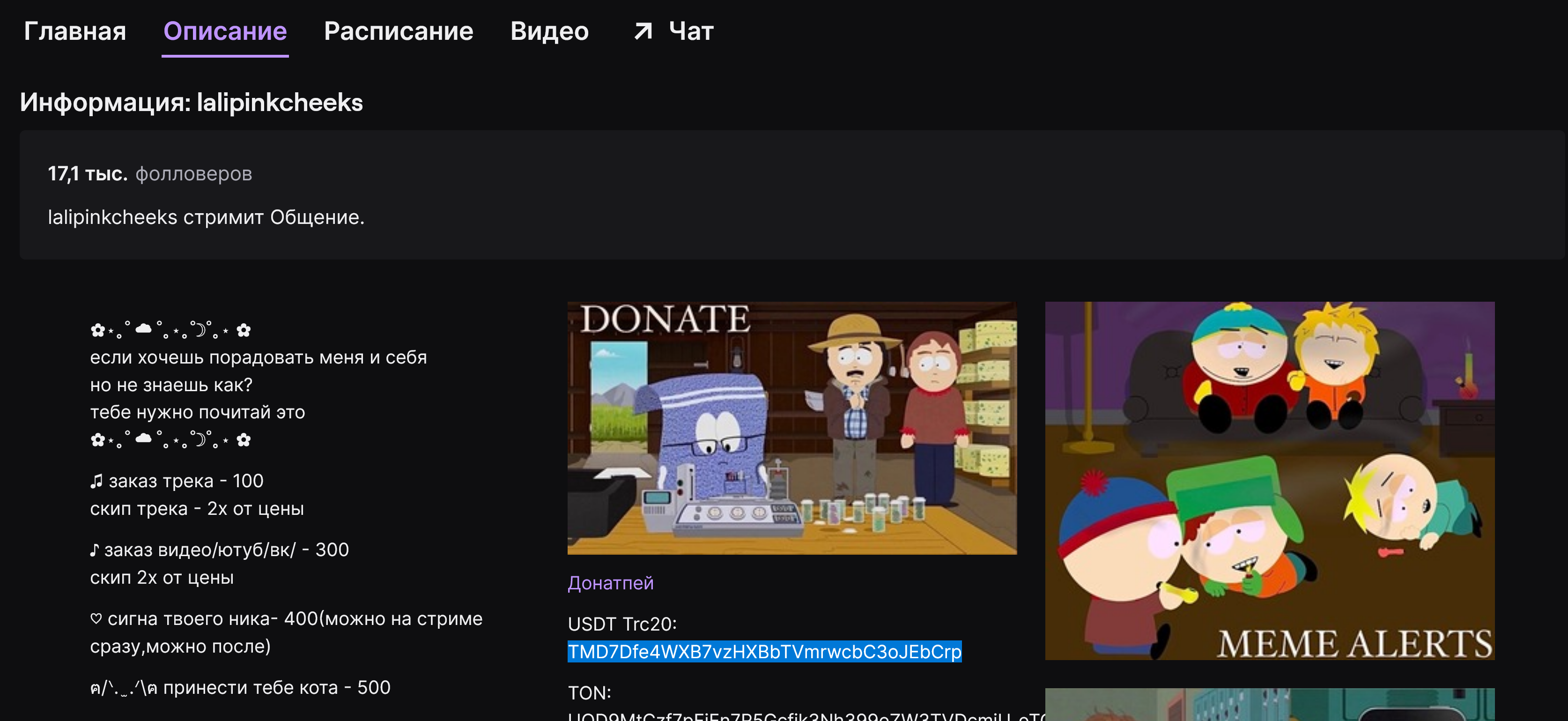Click 'заказ видео/ютуб/вк/ - 300' line

coord(219,550)
